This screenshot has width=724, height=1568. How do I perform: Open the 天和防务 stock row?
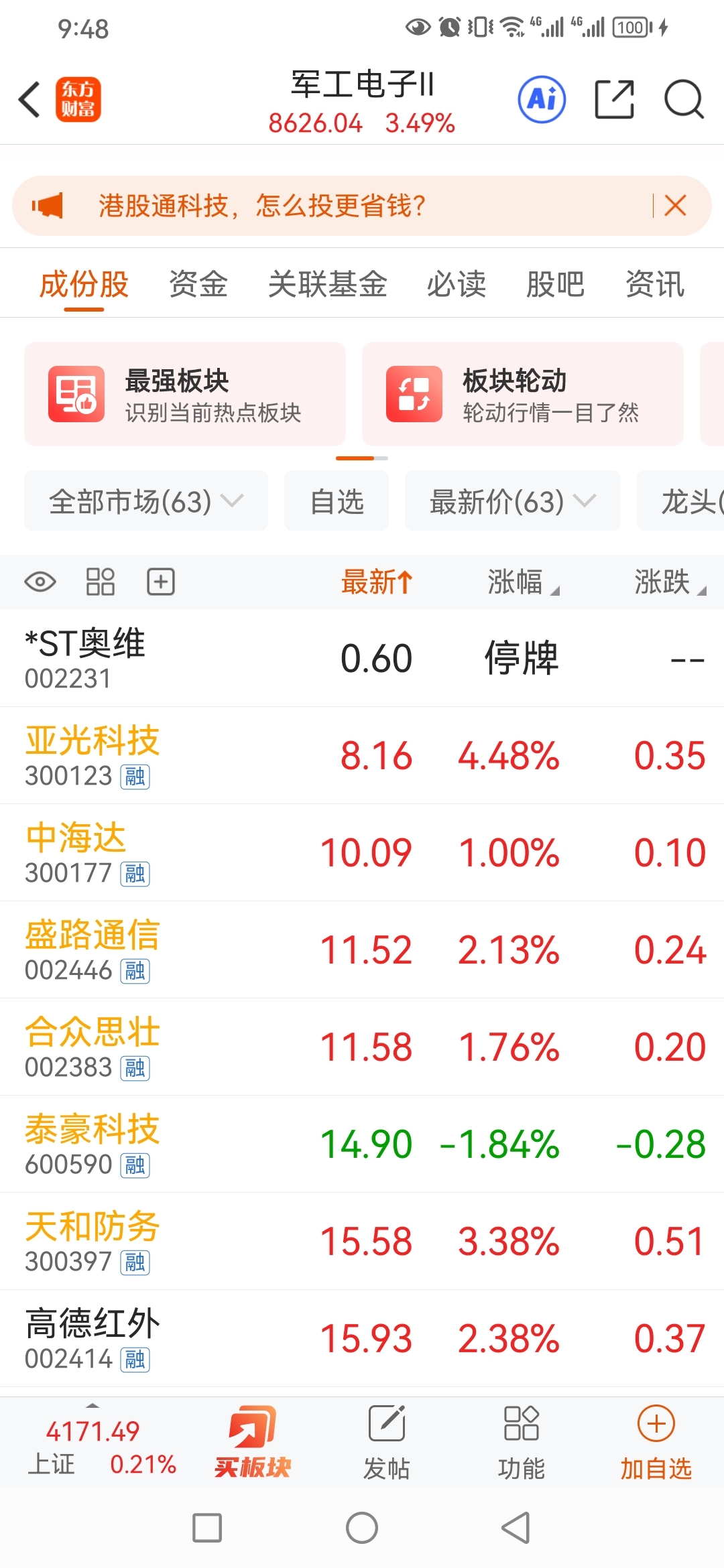[x=362, y=1241]
